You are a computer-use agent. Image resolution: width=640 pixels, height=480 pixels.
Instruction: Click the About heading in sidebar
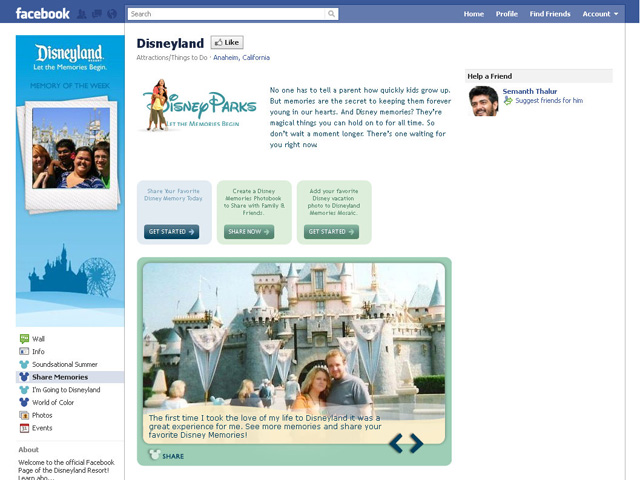tap(29, 449)
